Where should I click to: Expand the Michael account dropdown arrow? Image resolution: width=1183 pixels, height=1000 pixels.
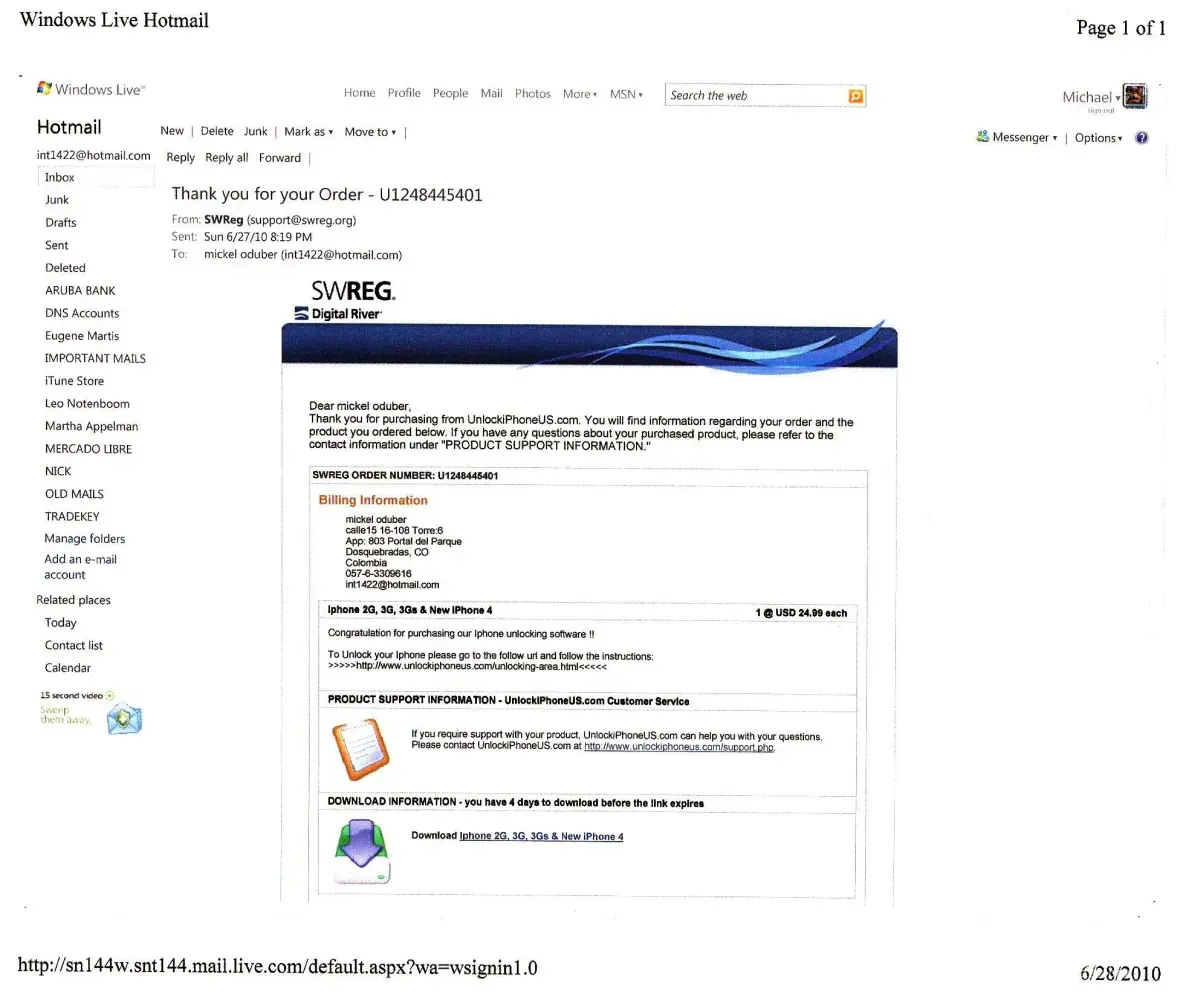[1117, 97]
